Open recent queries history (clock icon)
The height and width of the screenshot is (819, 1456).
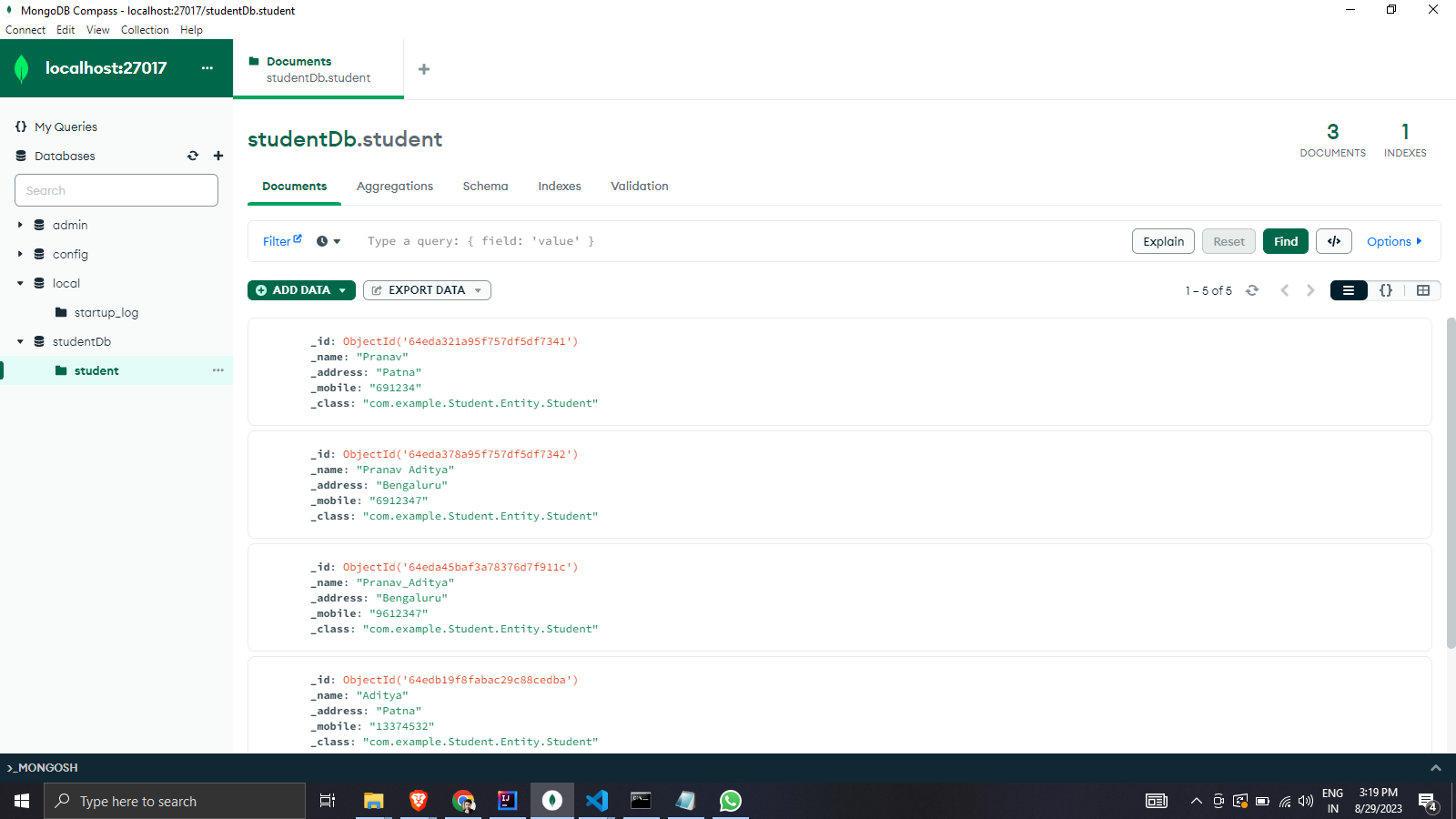pyautogui.click(x=322, y=241)
